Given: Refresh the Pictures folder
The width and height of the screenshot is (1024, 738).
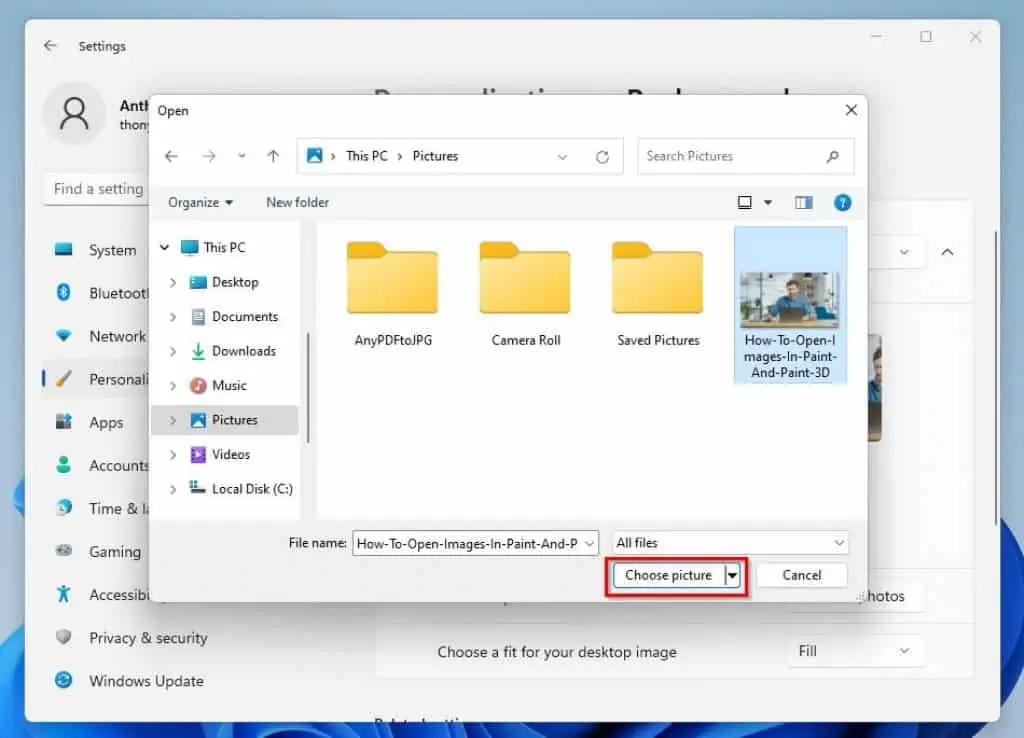Looking at the screenshot, I should click(603, 156).
